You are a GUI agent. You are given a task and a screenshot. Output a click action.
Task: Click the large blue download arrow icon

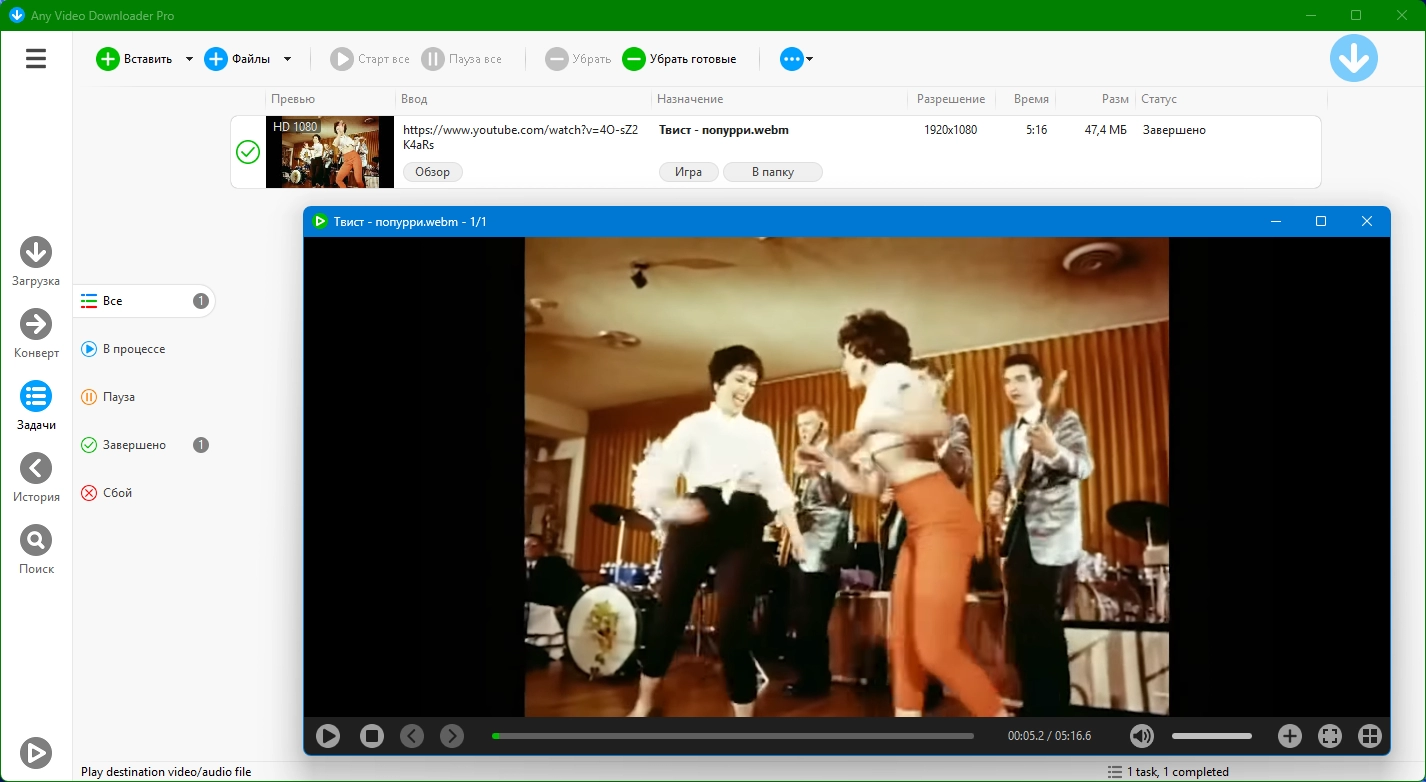pos(1354,58)
